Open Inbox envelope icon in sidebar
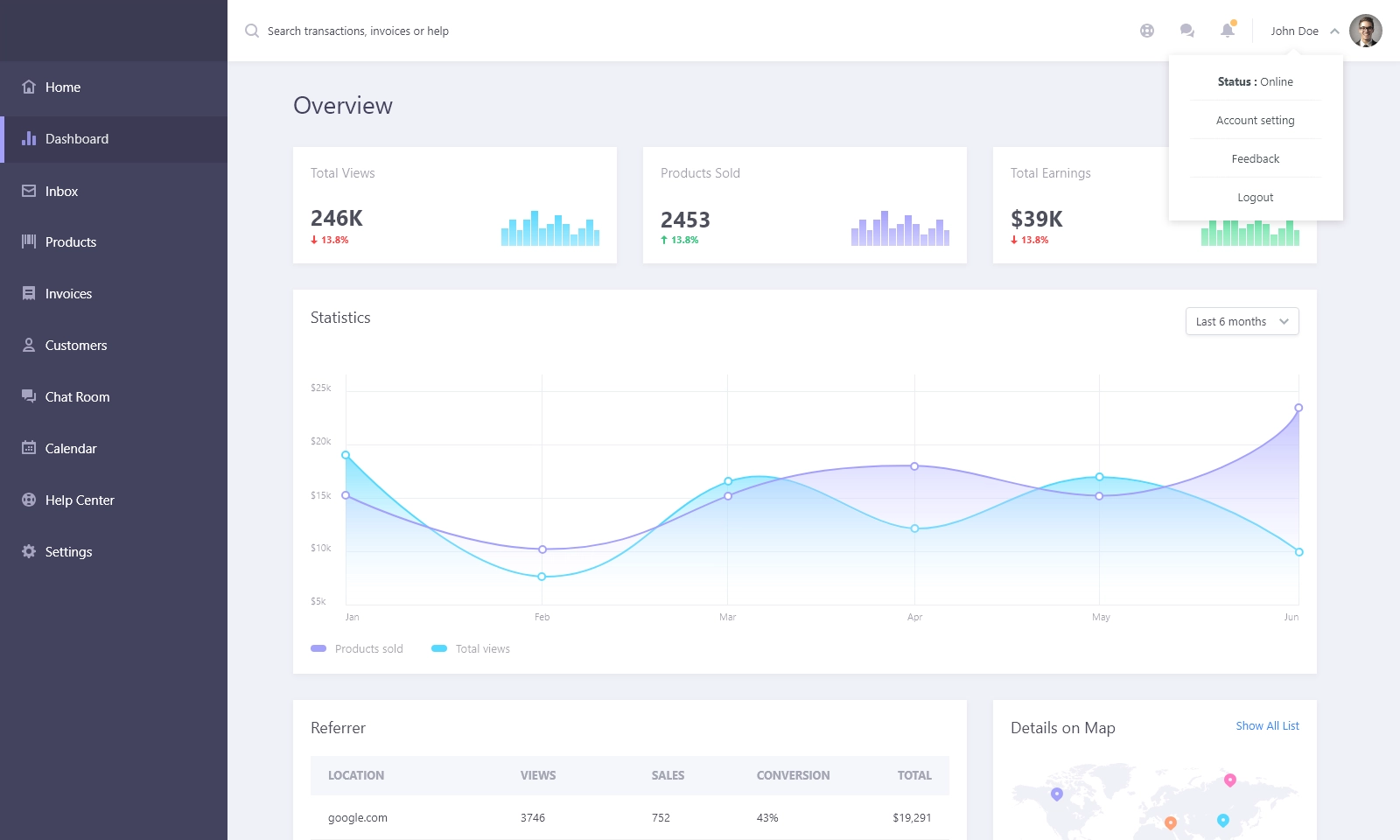This screenshot has height=840, width=1400. click(x=29, y=191)
